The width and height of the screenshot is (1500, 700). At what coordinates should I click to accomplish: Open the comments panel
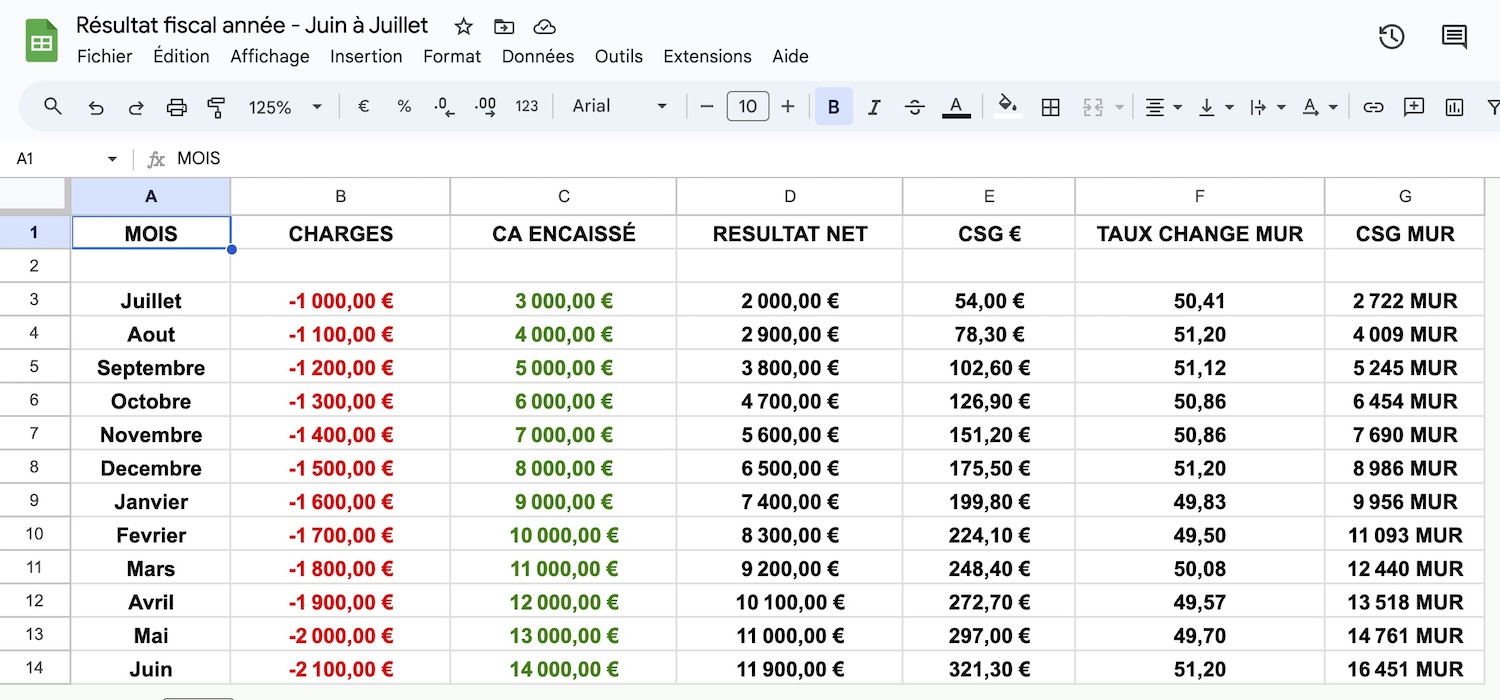coord(1454,36)
